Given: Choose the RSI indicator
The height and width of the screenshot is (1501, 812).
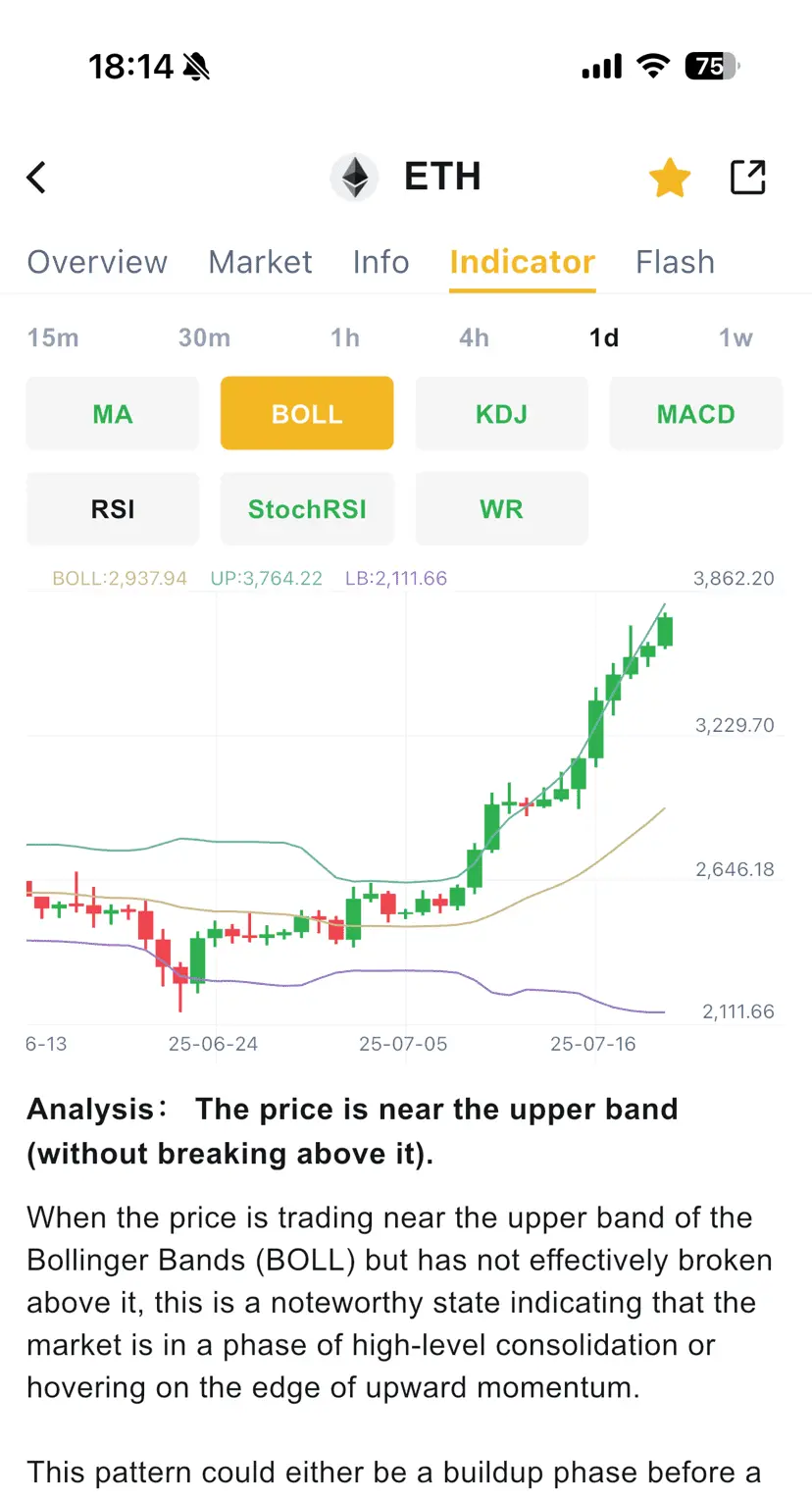Looking at the screenshot, I should [x=113, y=508].
